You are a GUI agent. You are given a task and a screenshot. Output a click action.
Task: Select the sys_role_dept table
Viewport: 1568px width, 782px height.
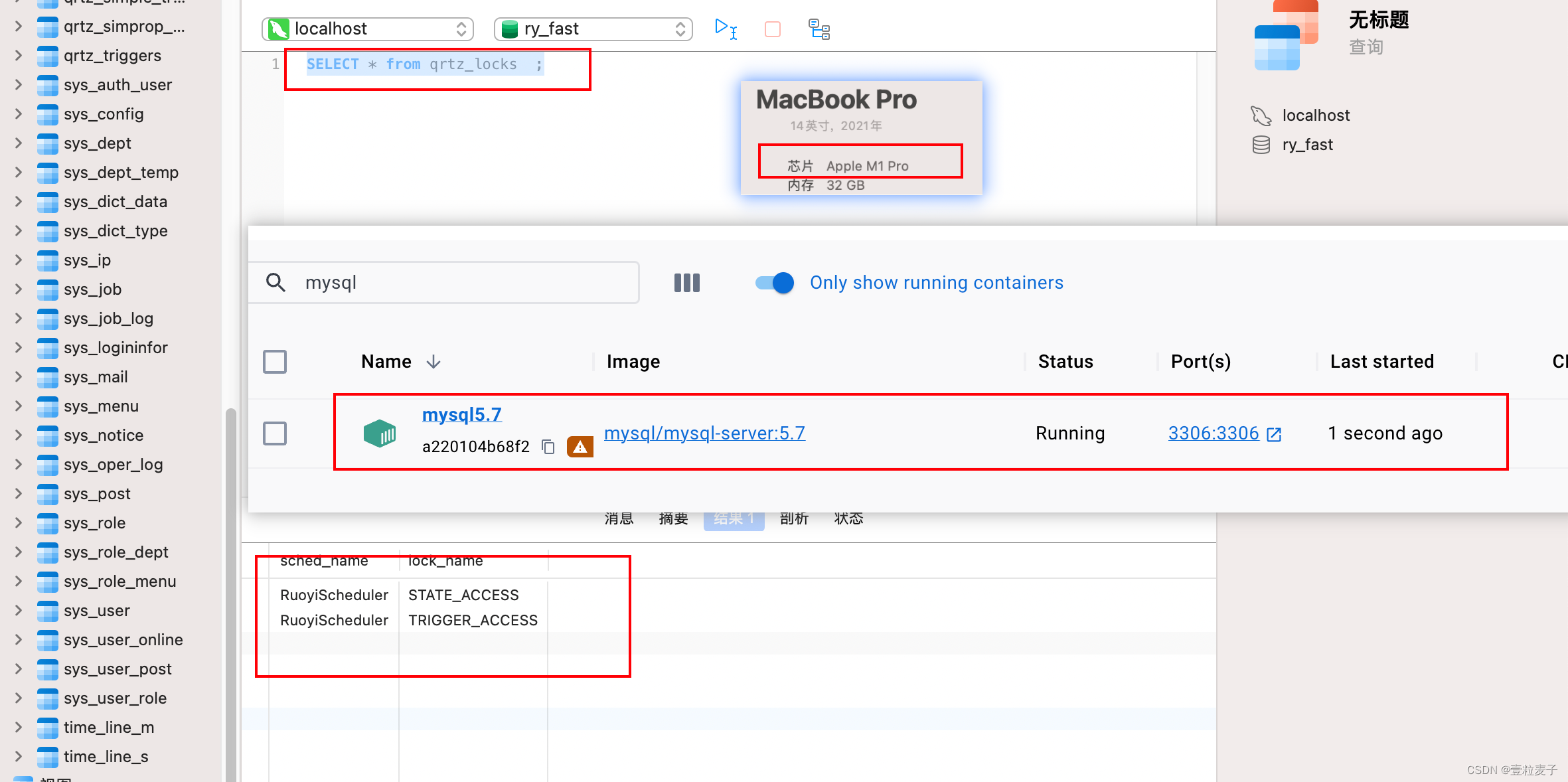pyautogui.click(x=116, y=552)
